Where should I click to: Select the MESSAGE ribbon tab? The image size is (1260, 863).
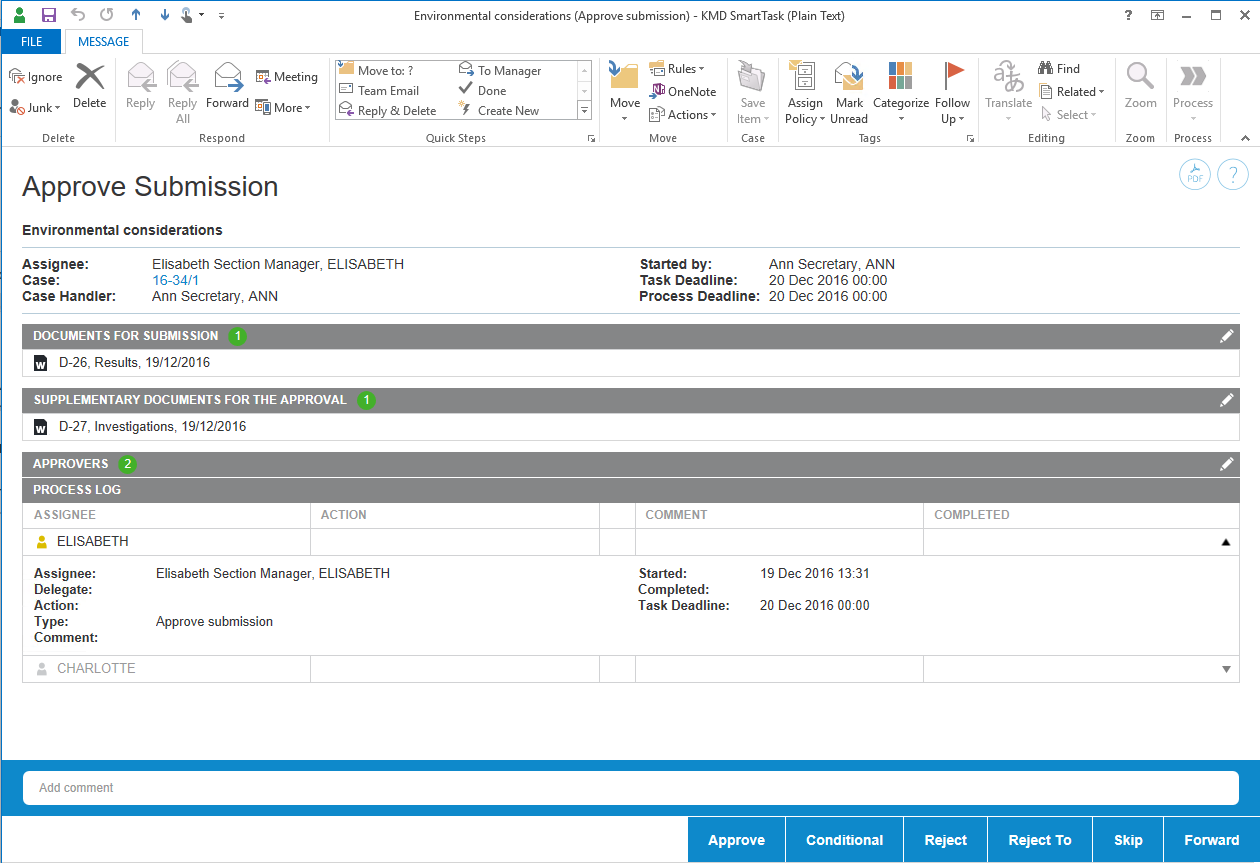[104, 42]
